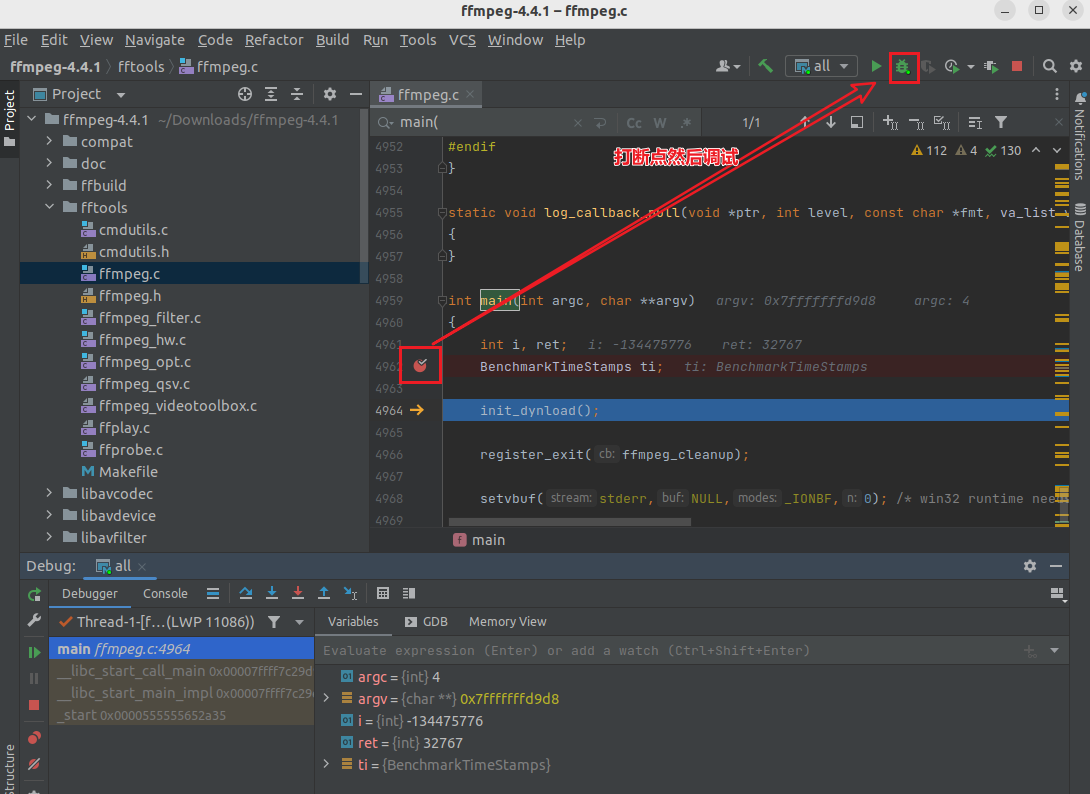Viewport: 1090px width, 794px height.
Task: Mute breakpoints in debug sidebar
Action: point(33,764)
